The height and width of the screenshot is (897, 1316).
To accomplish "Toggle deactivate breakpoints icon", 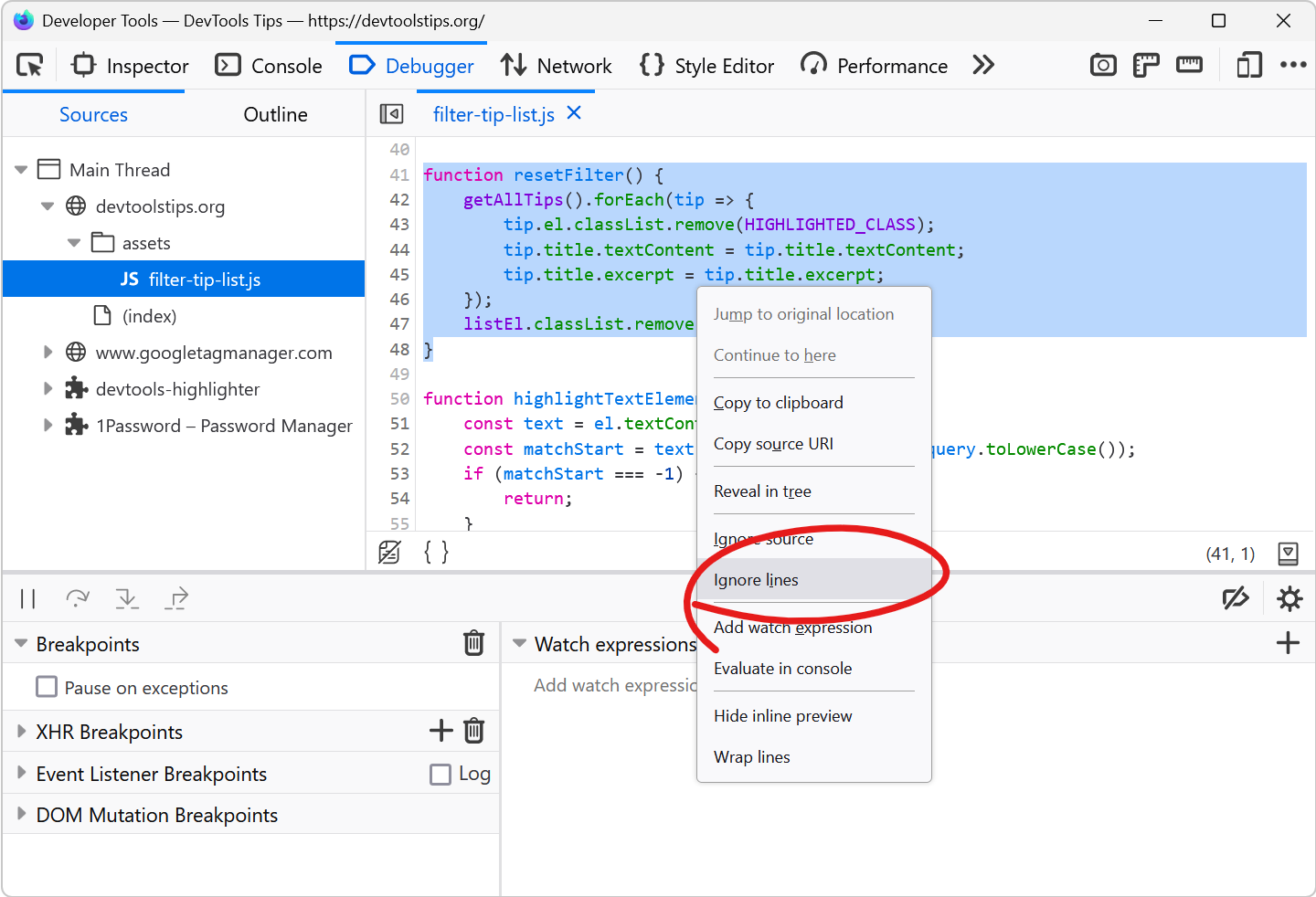I will [x=1236, y=598].
